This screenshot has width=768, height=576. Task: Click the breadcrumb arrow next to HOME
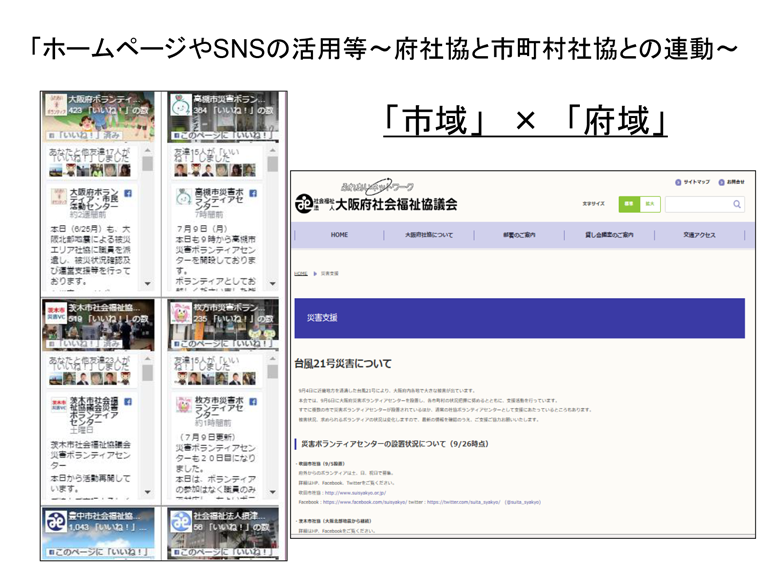[315, 273]
